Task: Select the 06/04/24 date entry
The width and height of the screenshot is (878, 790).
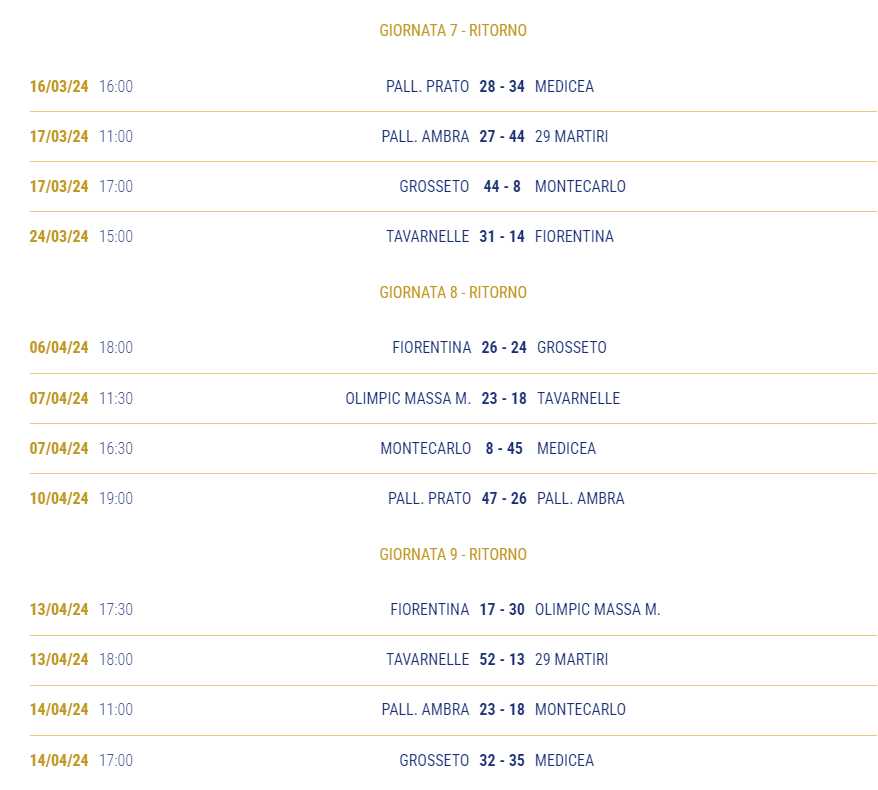Action: point(59,347)
